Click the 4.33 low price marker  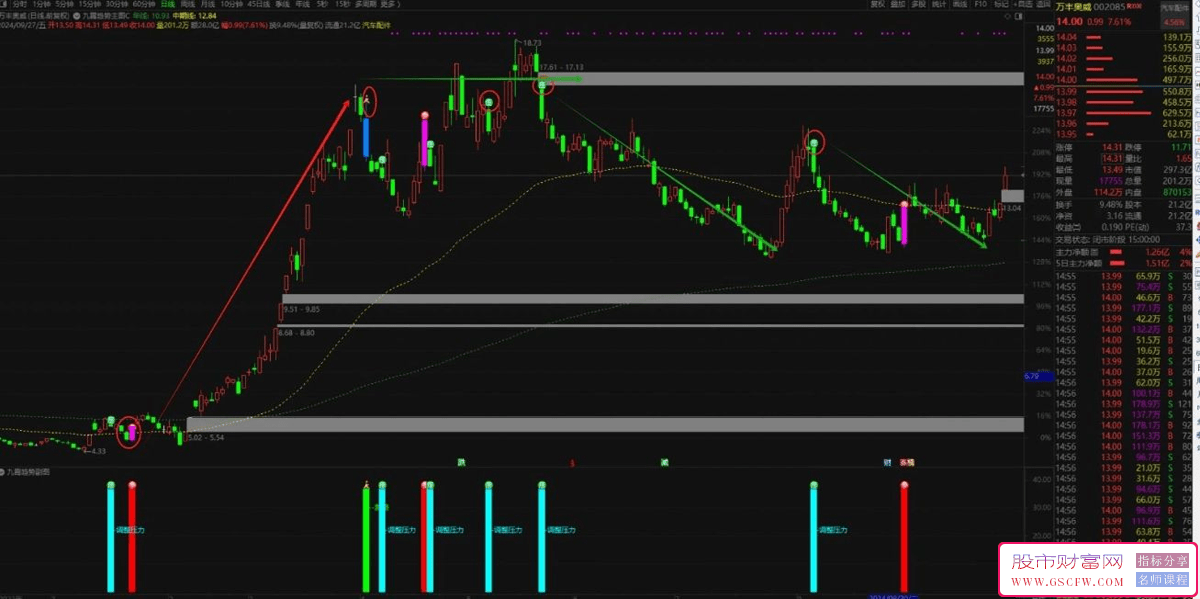click(97, 451)
